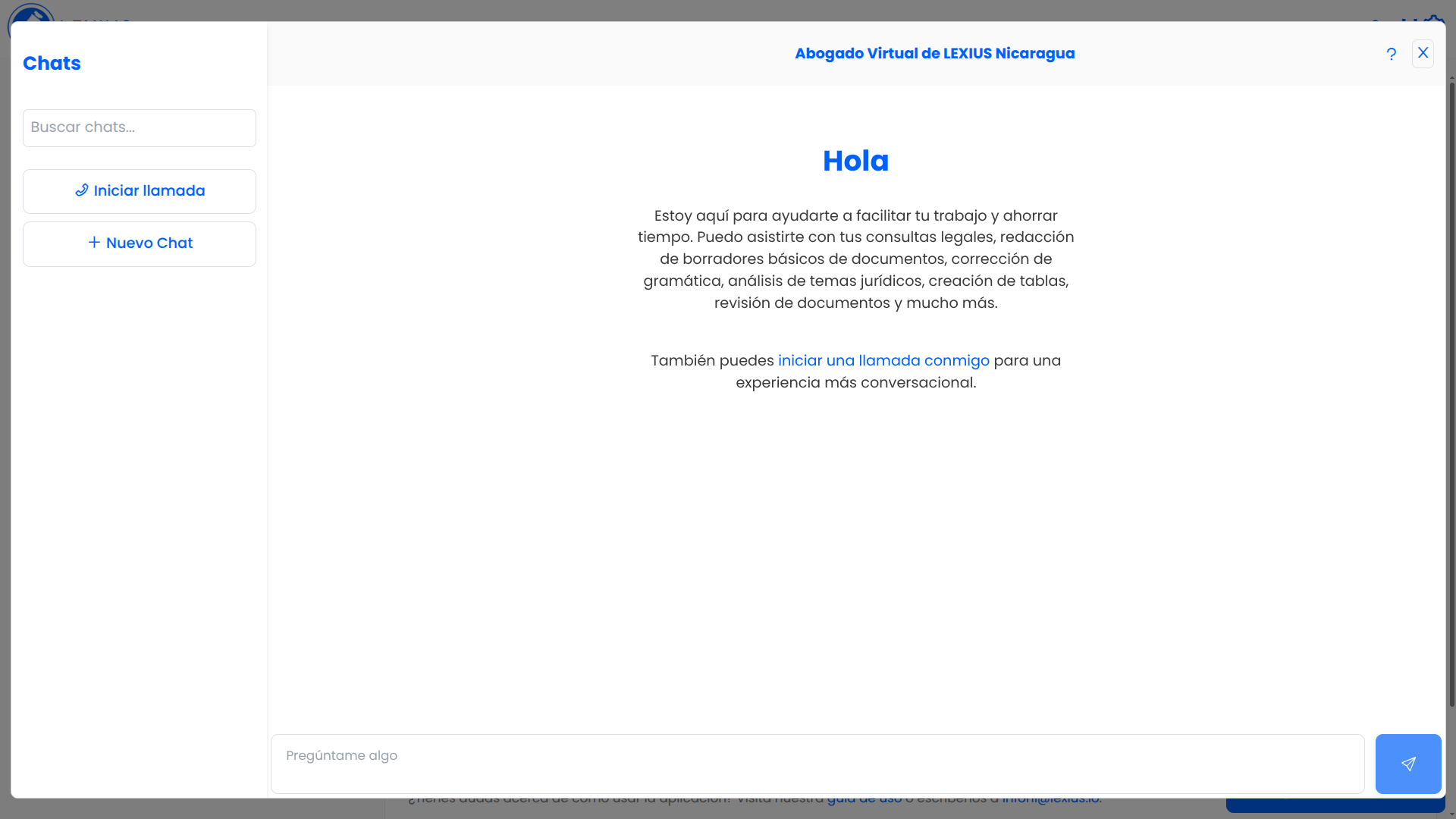This screenshot has height=819, width=1456.
Task: Open the guía de uso link
Action: (864, 798)
